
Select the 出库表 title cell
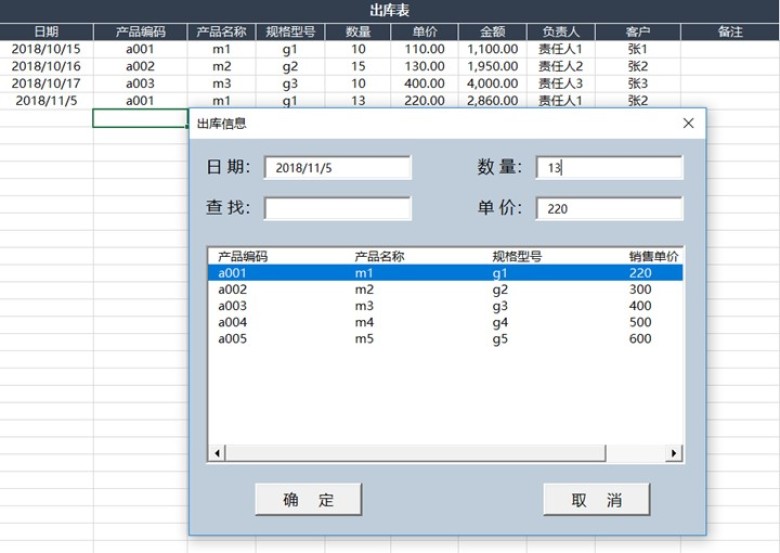390,10
